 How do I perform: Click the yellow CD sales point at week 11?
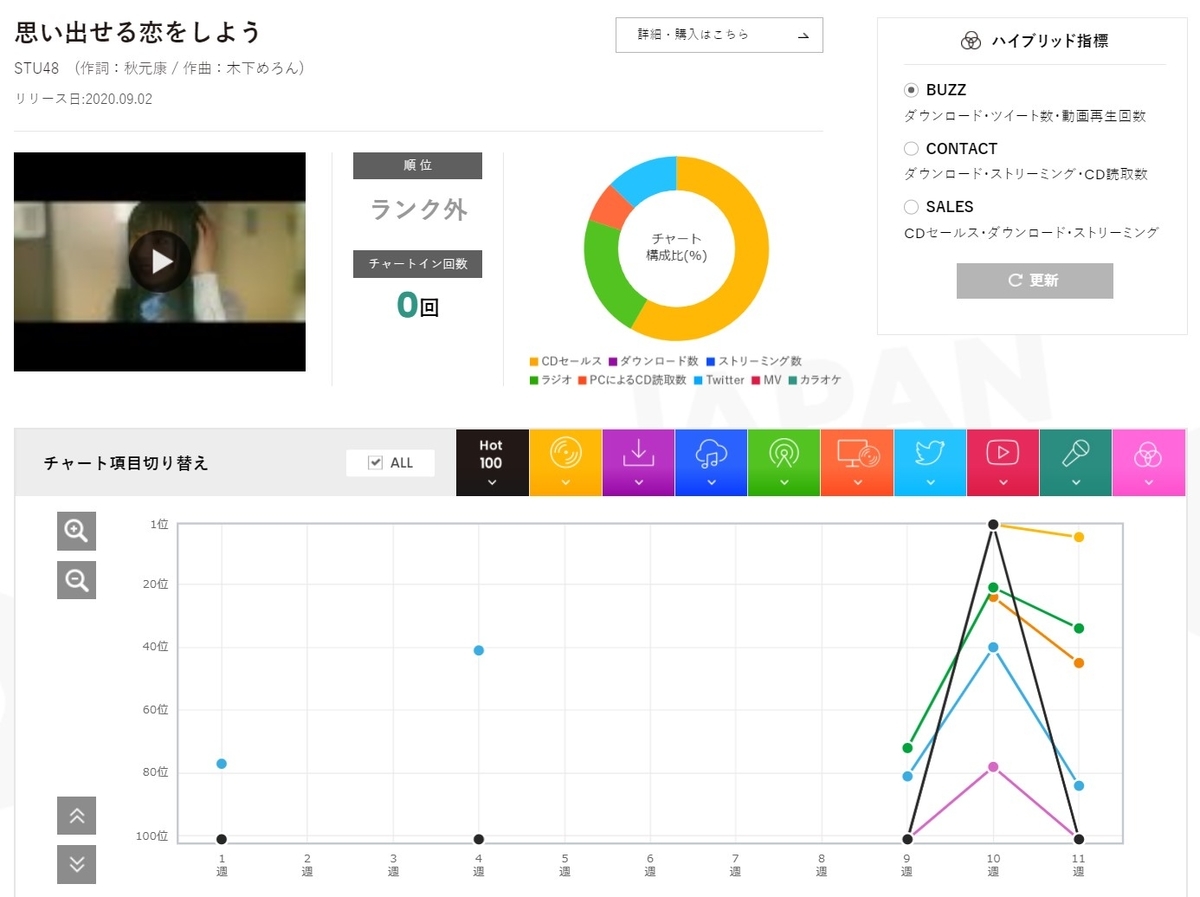click(x=1079, y=537)
